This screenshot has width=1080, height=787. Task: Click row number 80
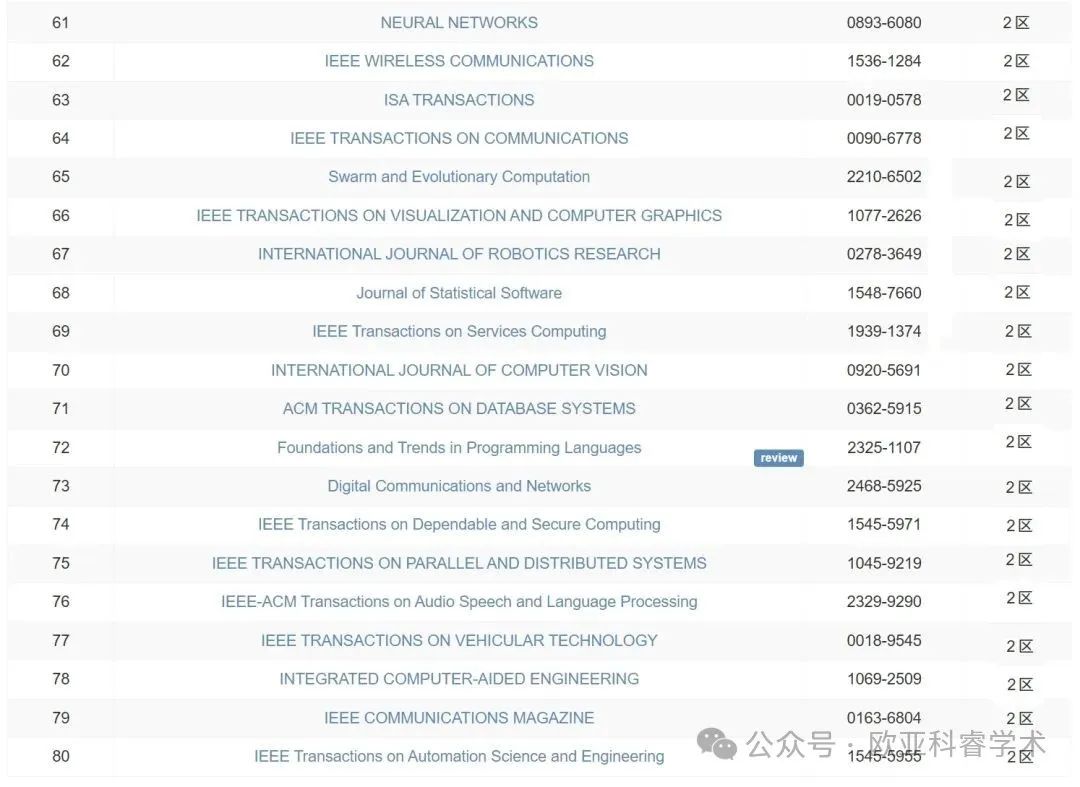tap(61, 756)
